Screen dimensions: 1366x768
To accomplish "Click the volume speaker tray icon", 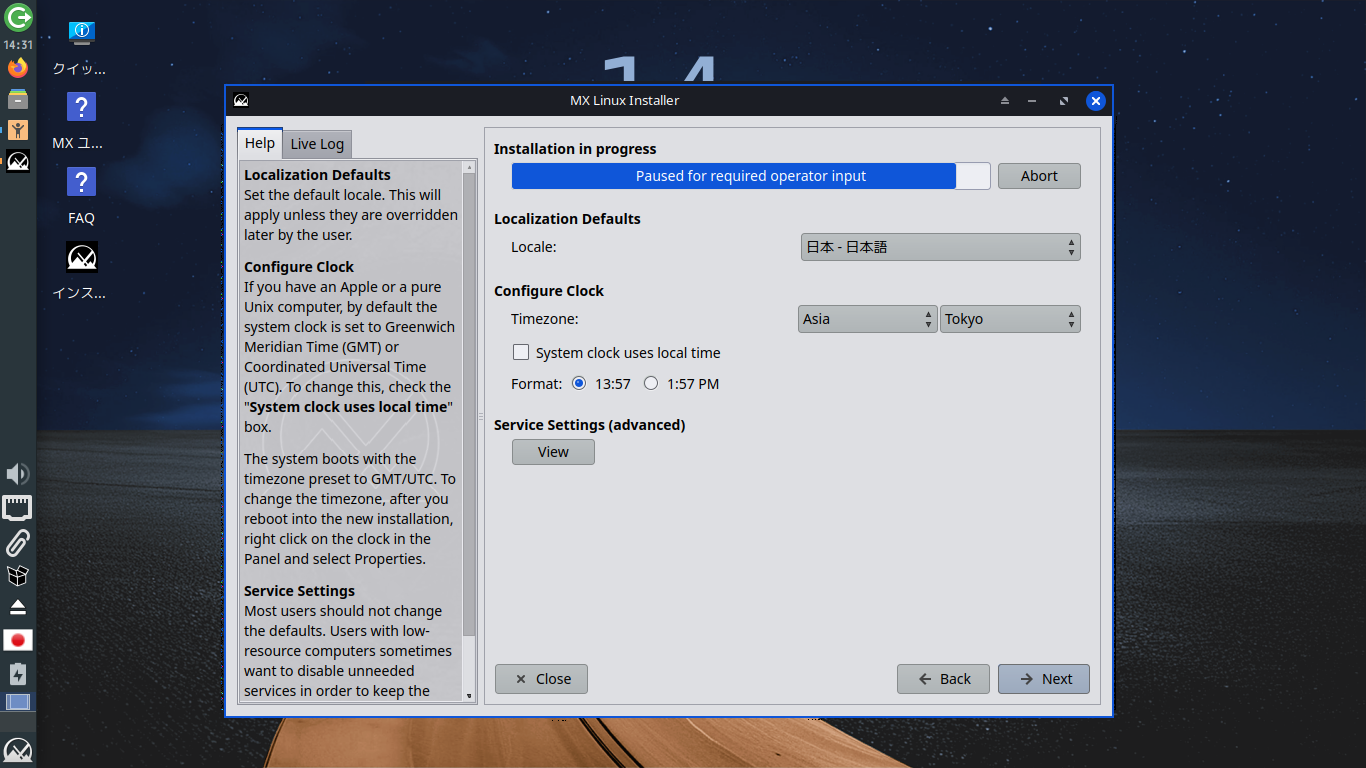I will pos(18,474).
